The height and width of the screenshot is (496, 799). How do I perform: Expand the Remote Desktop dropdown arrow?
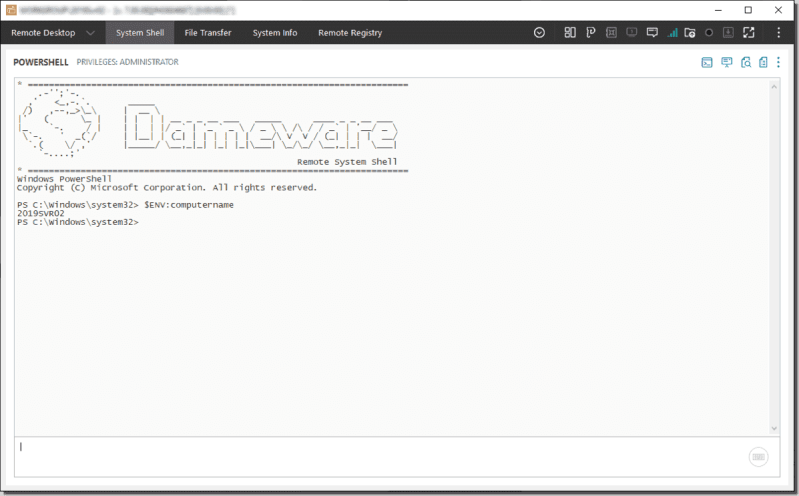pyautogui.click(x=90, y=33)
